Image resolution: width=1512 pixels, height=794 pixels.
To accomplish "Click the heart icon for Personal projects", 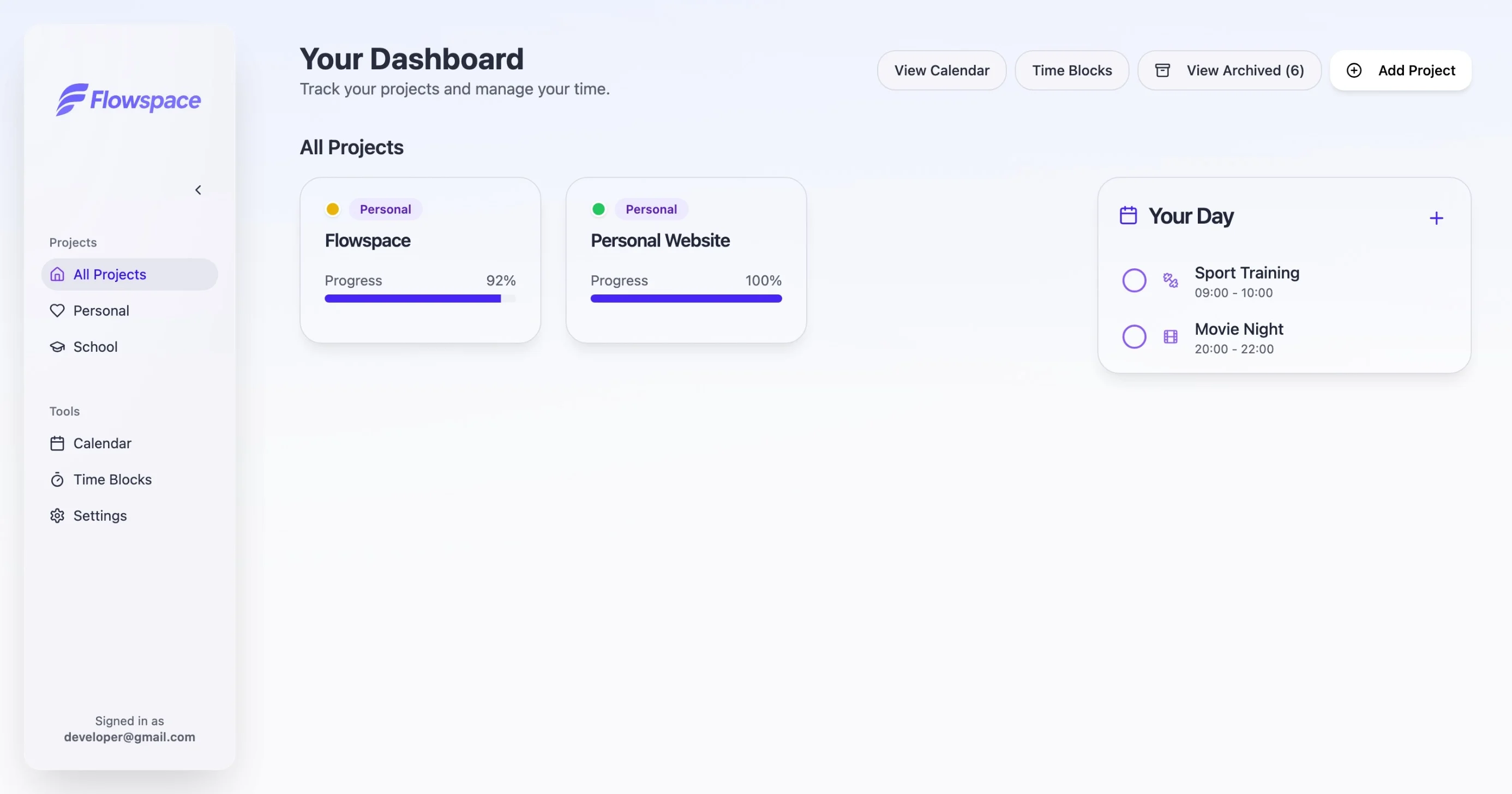I will (57, 310).
